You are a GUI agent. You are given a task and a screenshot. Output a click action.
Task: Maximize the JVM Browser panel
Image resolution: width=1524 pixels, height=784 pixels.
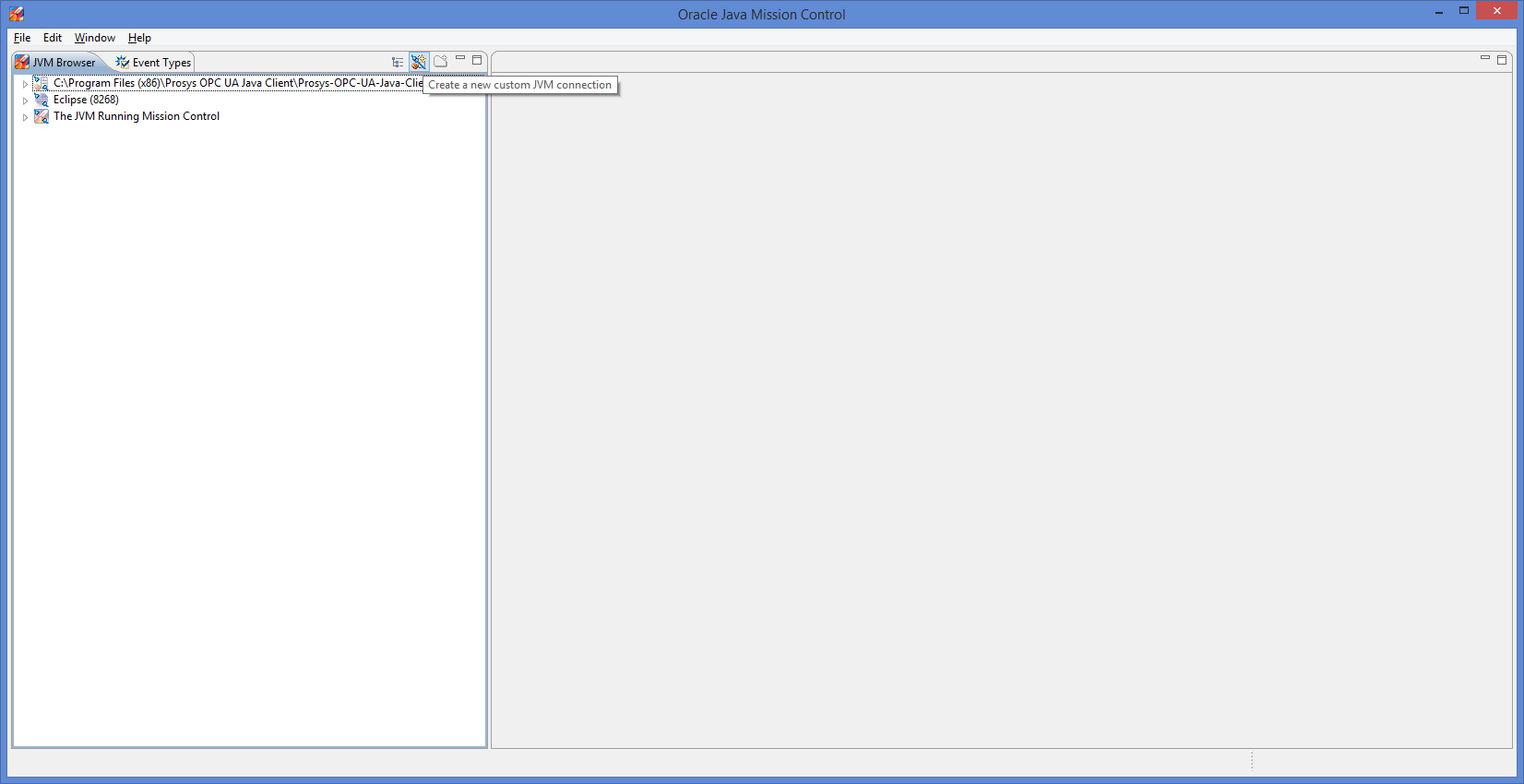477,60
